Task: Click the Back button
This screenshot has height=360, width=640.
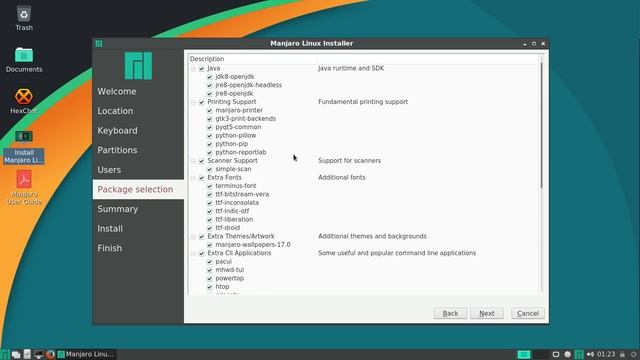Action: pos(450,313)
